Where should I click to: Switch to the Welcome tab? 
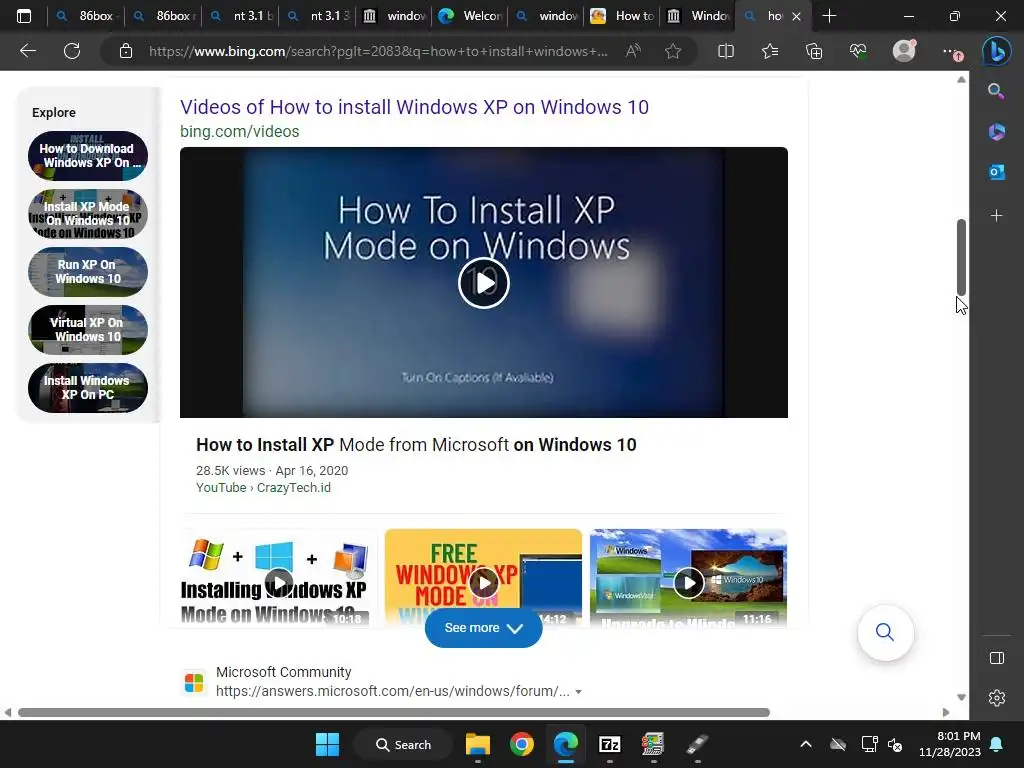pyautogui.click(x=471, y=16)
